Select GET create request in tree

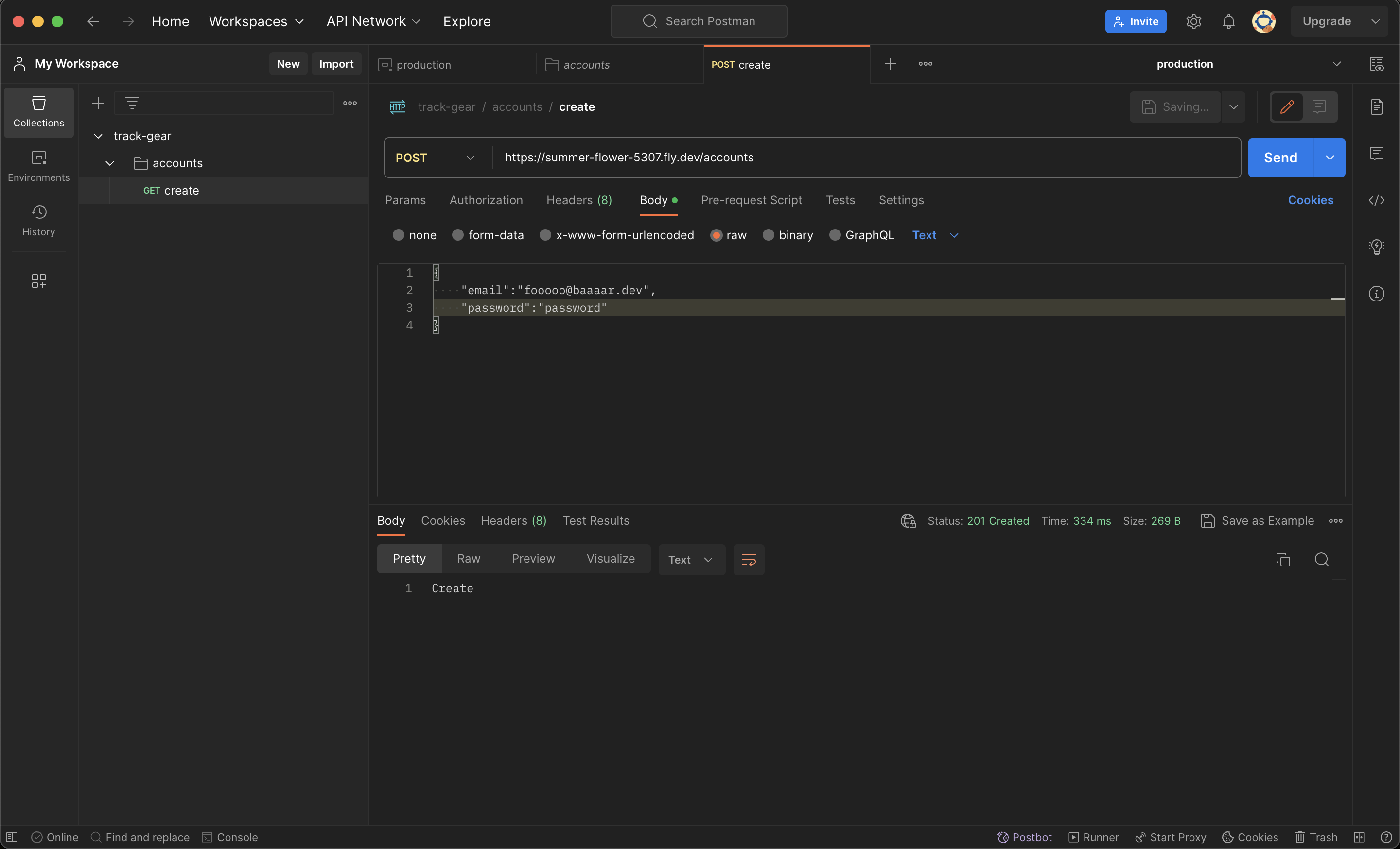(x=223, y=191)
